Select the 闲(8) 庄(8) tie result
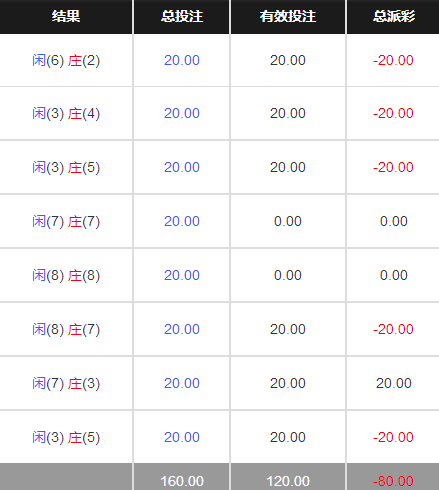Image resolution: width=439 pixels, height=490 pixels. (66, 275)
